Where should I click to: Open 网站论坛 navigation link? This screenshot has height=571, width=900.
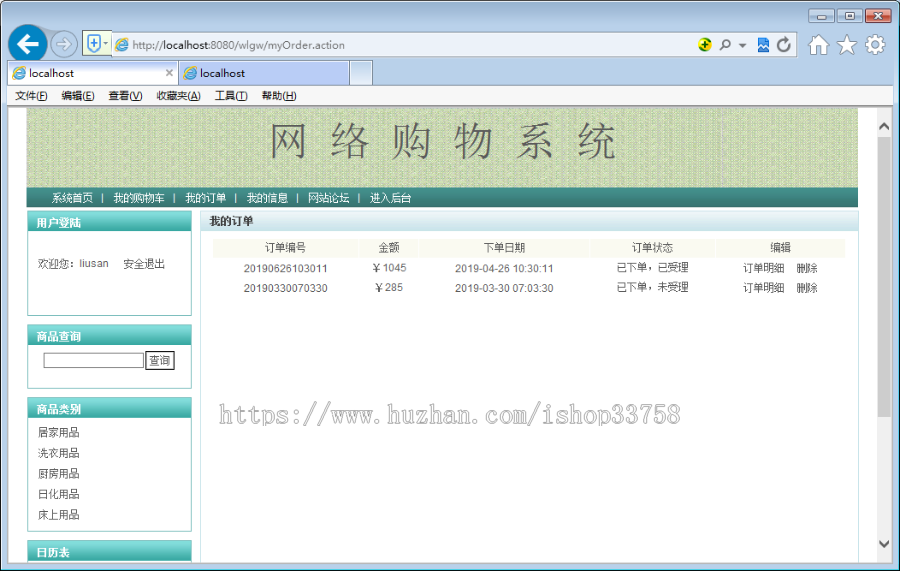[328, 198]
